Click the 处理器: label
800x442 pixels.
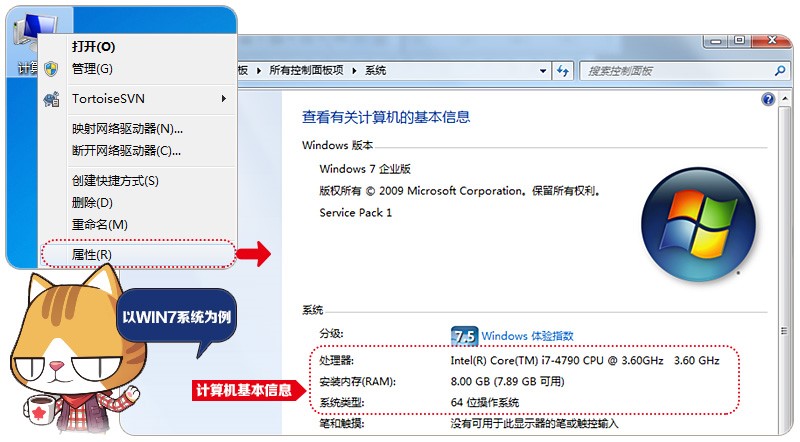coord(336,360)
